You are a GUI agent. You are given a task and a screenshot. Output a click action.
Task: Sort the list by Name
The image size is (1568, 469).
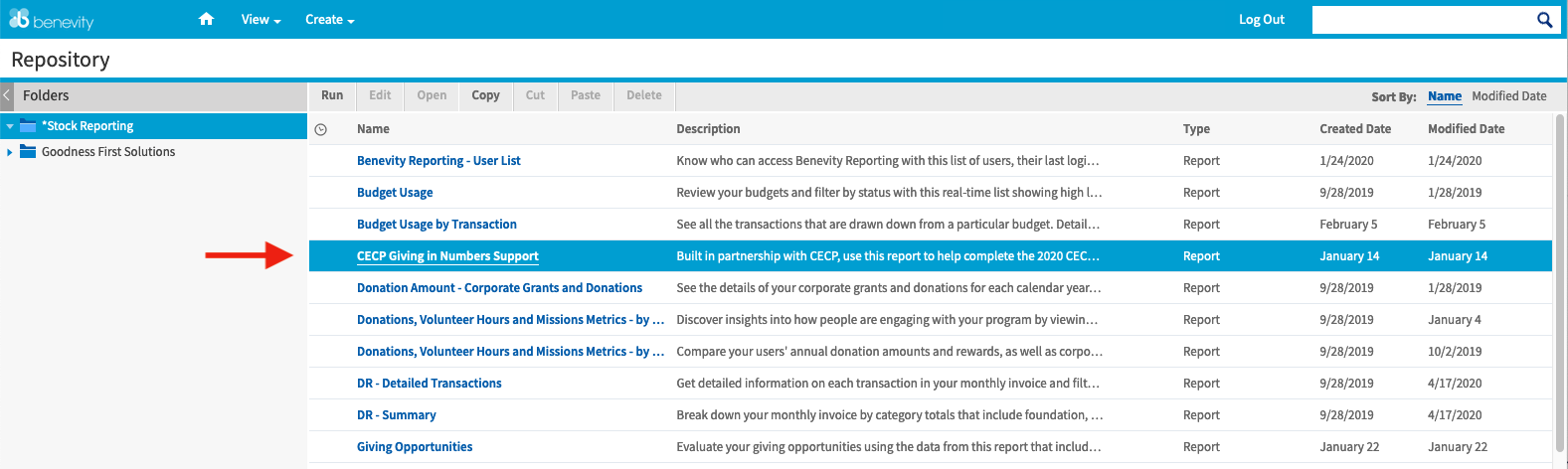coord(1445,96)
